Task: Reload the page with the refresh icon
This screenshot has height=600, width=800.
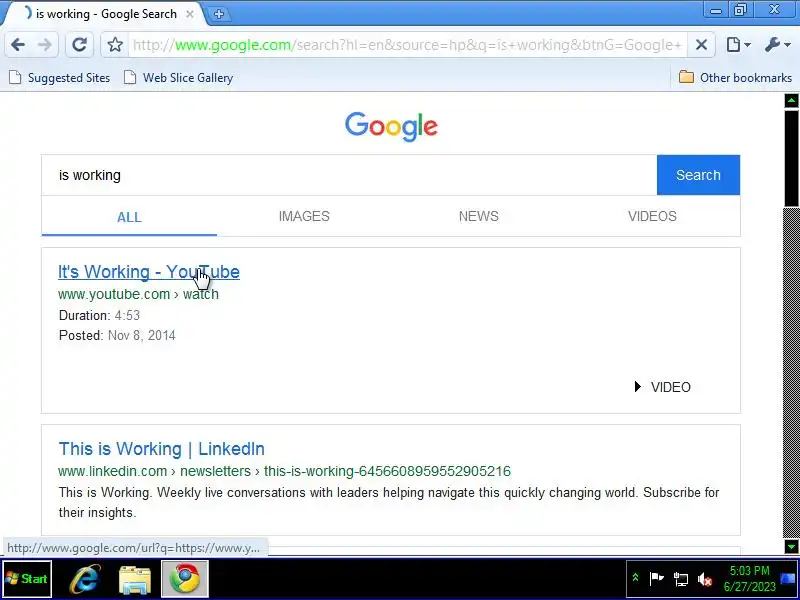Action: pos(79,45)
